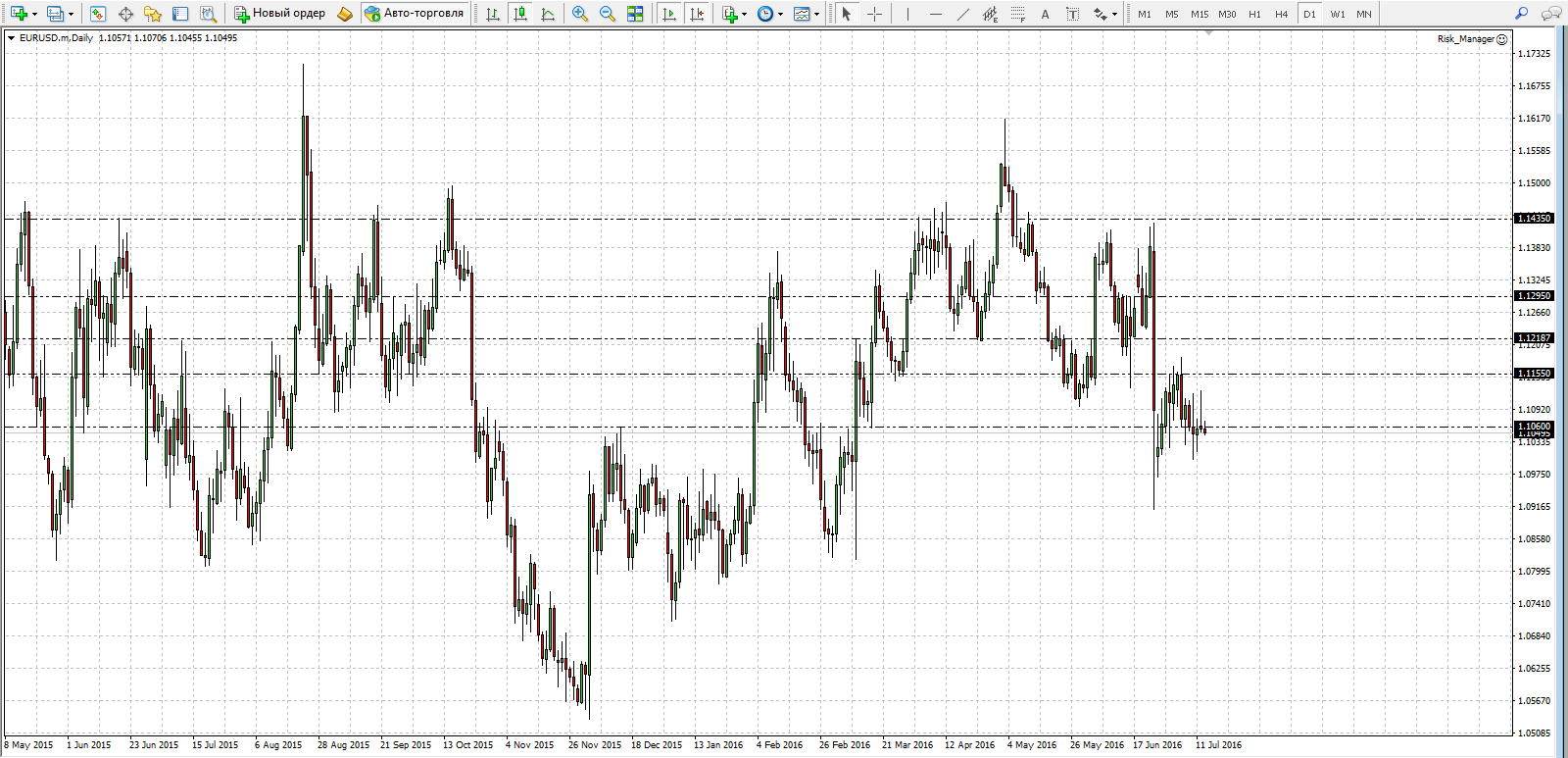Launch the Strategy Tester icon

pos(208,14)
